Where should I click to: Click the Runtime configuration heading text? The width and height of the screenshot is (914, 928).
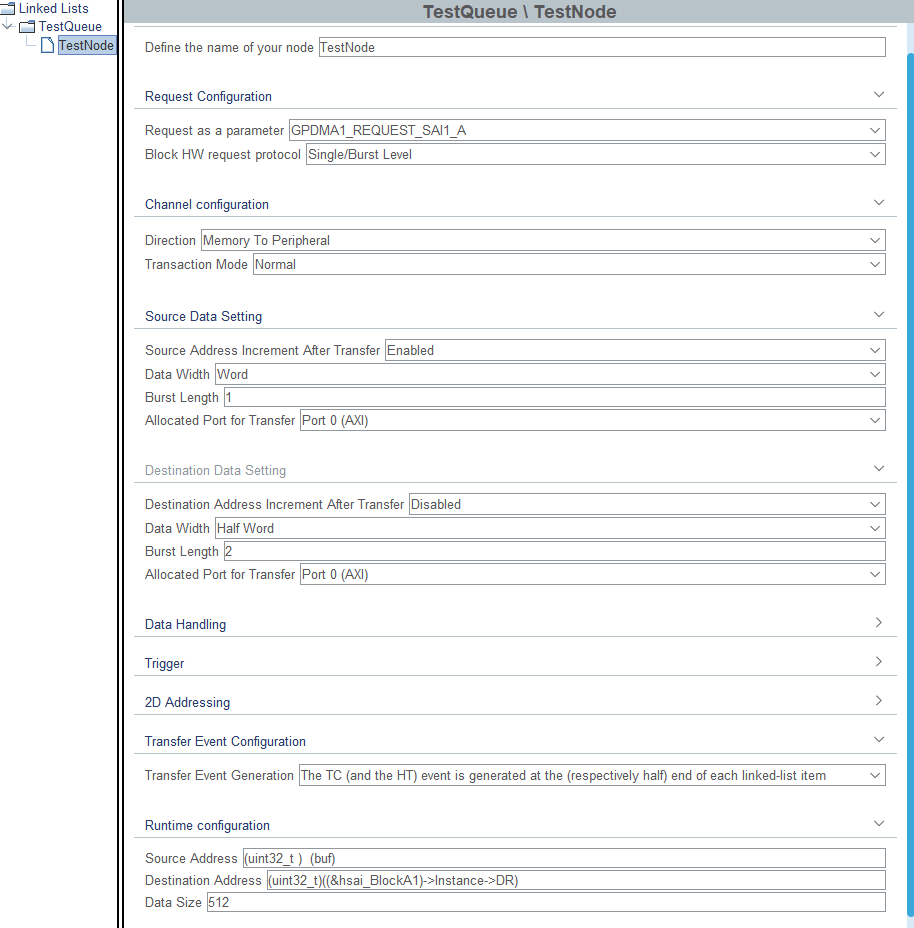[207, 826]
